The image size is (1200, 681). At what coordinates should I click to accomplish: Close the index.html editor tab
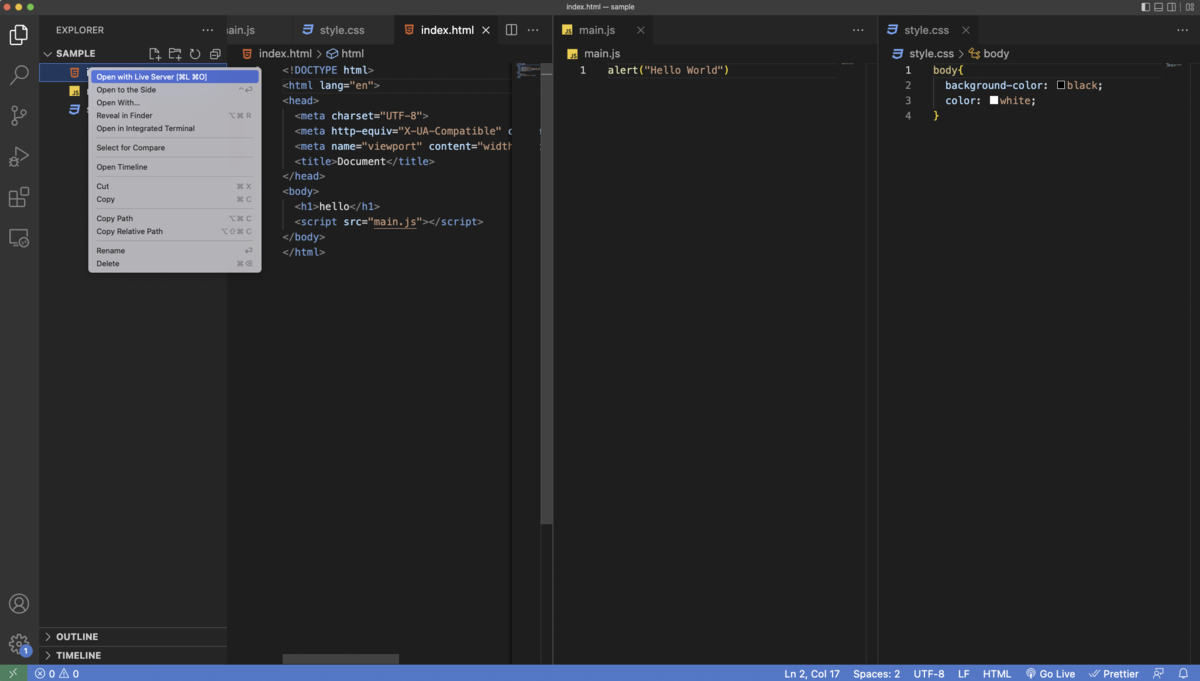(x=486, y=30)
